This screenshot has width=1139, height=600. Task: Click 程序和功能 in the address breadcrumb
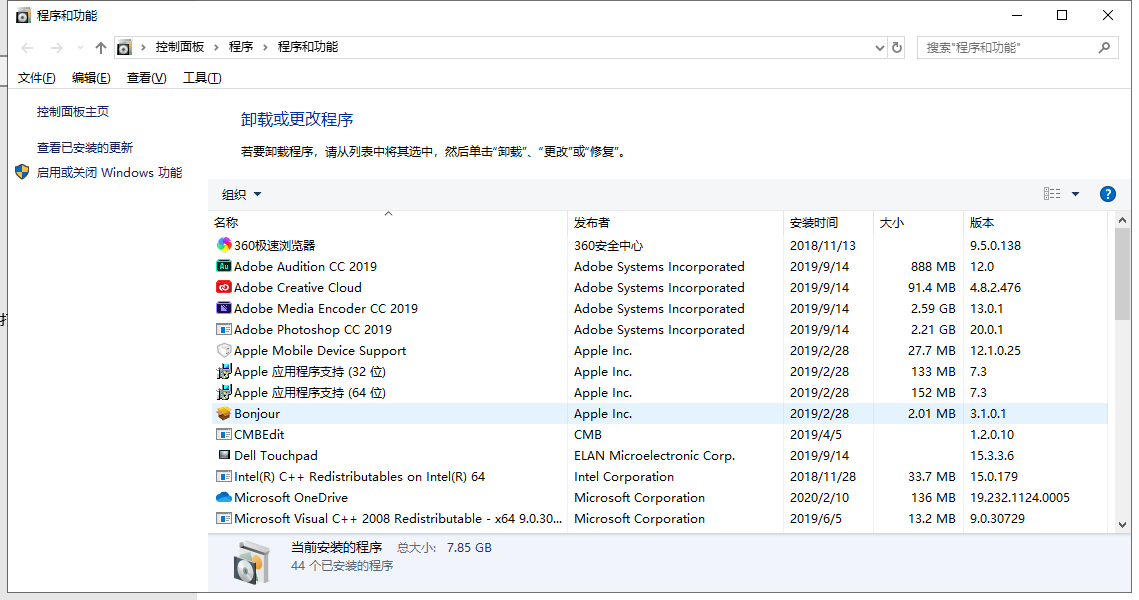coord(307,46)
